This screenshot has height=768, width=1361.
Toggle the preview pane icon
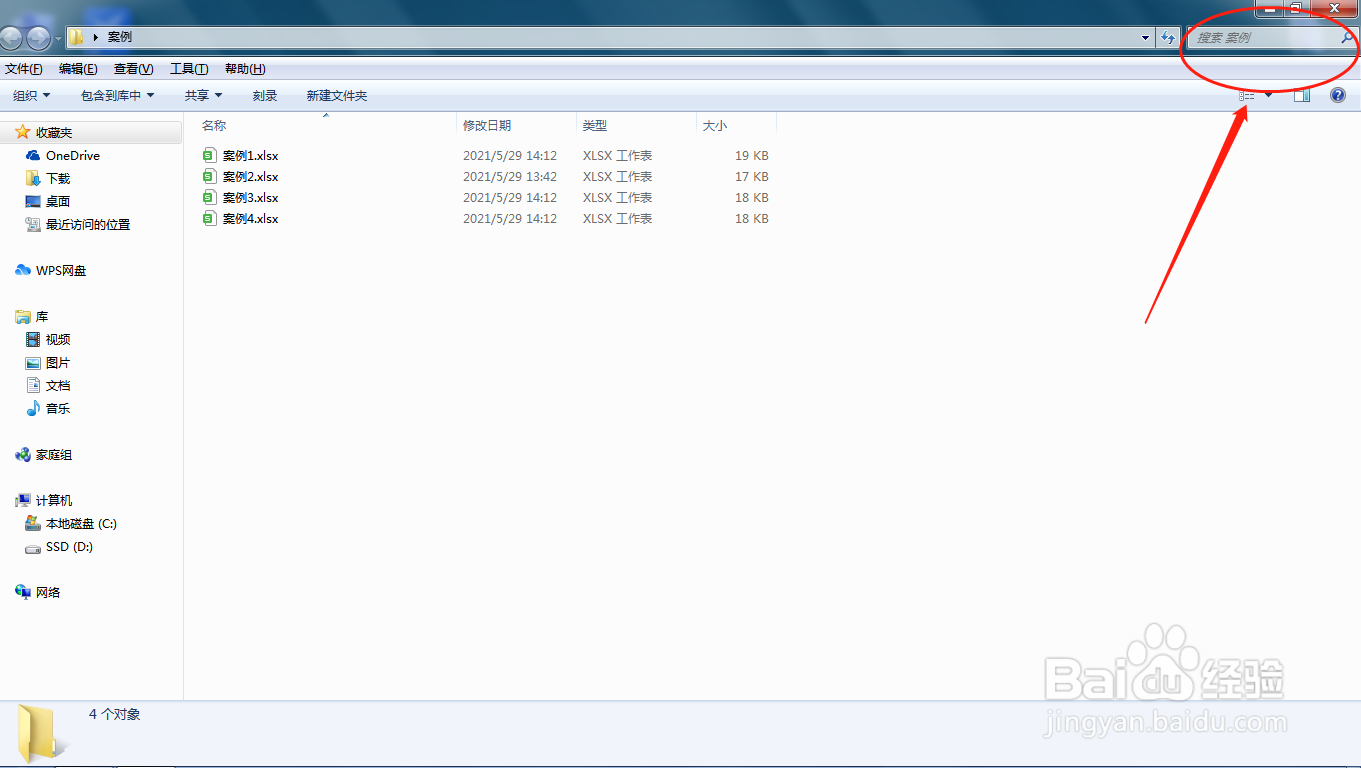tap(1302, 96)
